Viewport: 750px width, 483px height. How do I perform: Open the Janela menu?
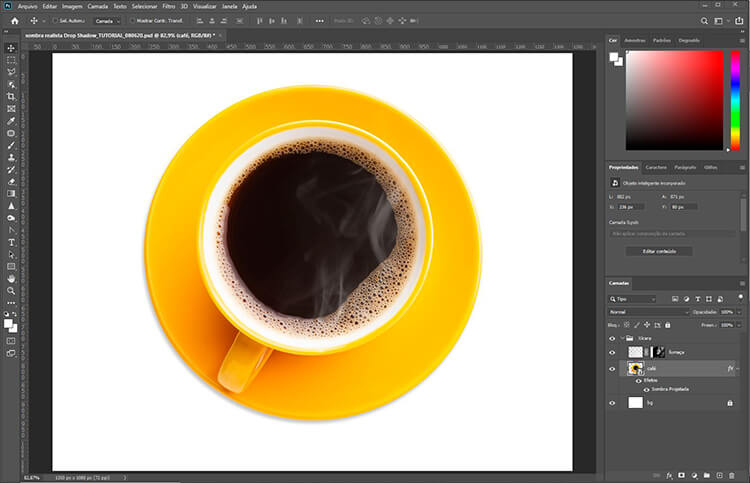(230, 6)
